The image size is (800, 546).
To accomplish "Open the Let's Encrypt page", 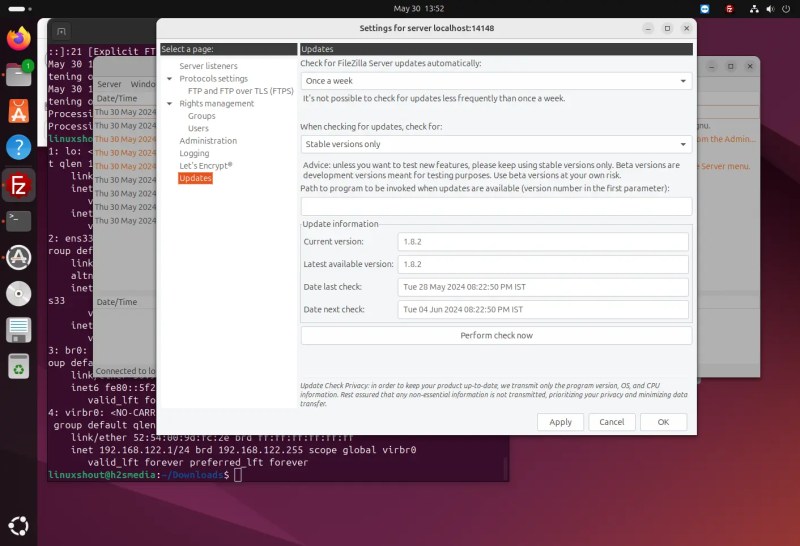I will click(x=206, y=166).
